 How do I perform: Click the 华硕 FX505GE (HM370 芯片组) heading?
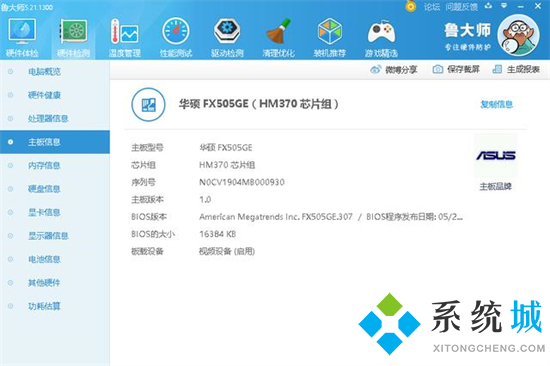click(259, 104)
